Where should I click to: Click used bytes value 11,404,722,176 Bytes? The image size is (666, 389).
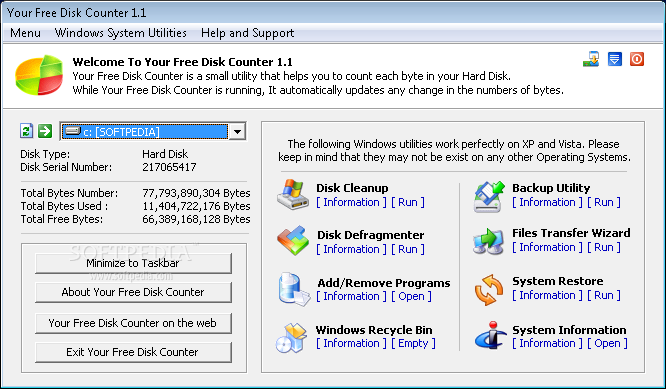click(x=196, y=206)
